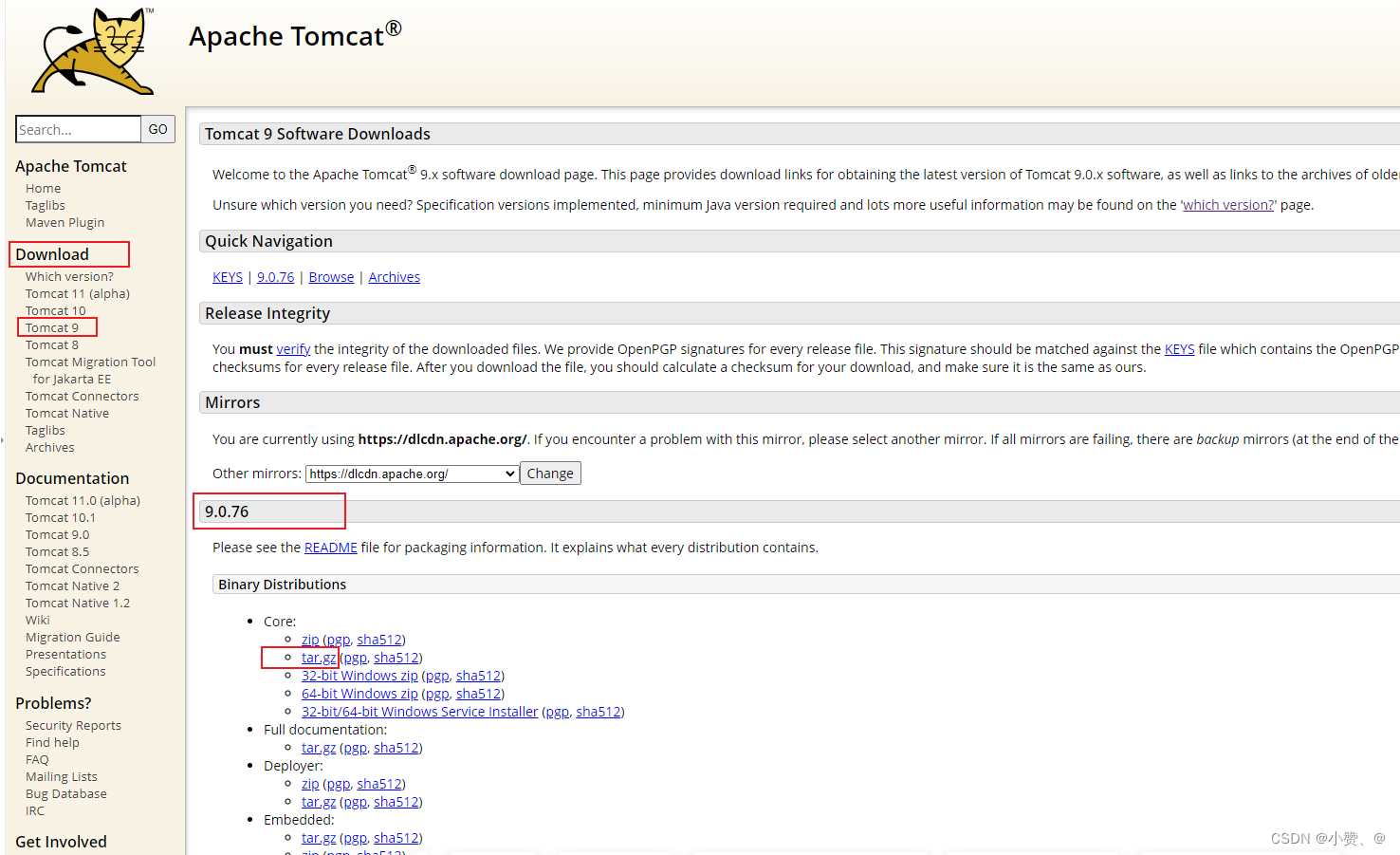
Task: Download the Core tar.gz distribution
Action: (318, 657)
